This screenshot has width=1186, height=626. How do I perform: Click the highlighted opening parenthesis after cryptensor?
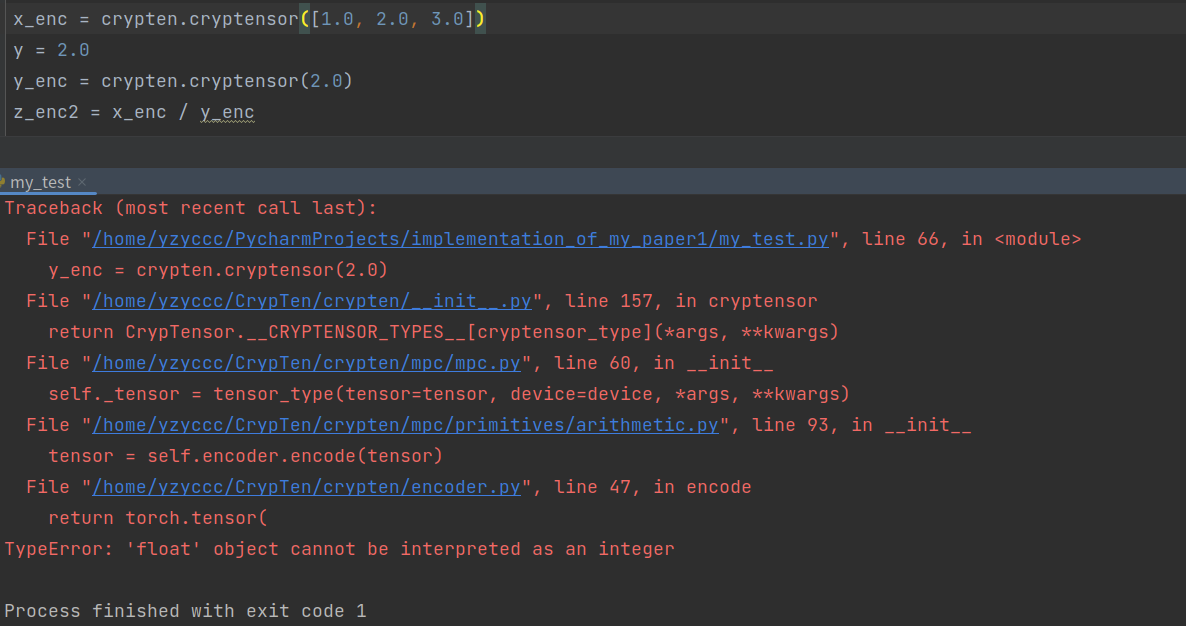pyautogui.click(x=303, y=18)
